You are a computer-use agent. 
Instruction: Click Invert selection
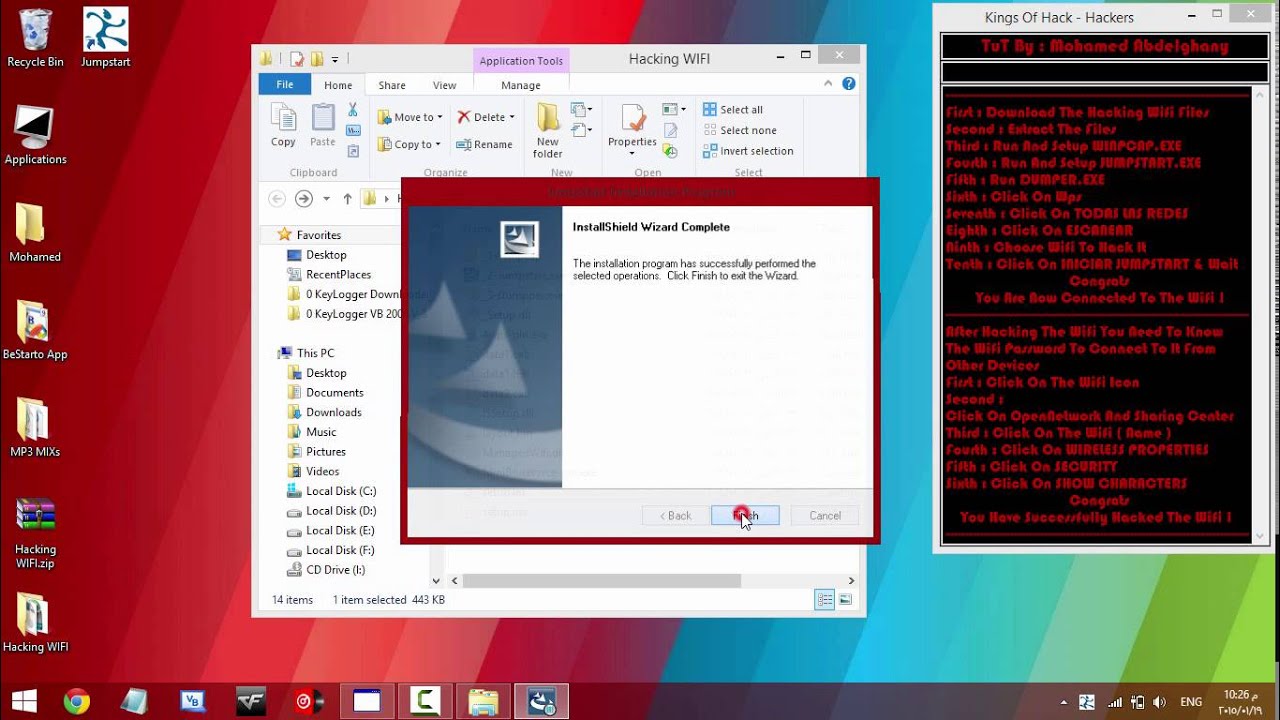pyautogui.click(x=747, y=151)
